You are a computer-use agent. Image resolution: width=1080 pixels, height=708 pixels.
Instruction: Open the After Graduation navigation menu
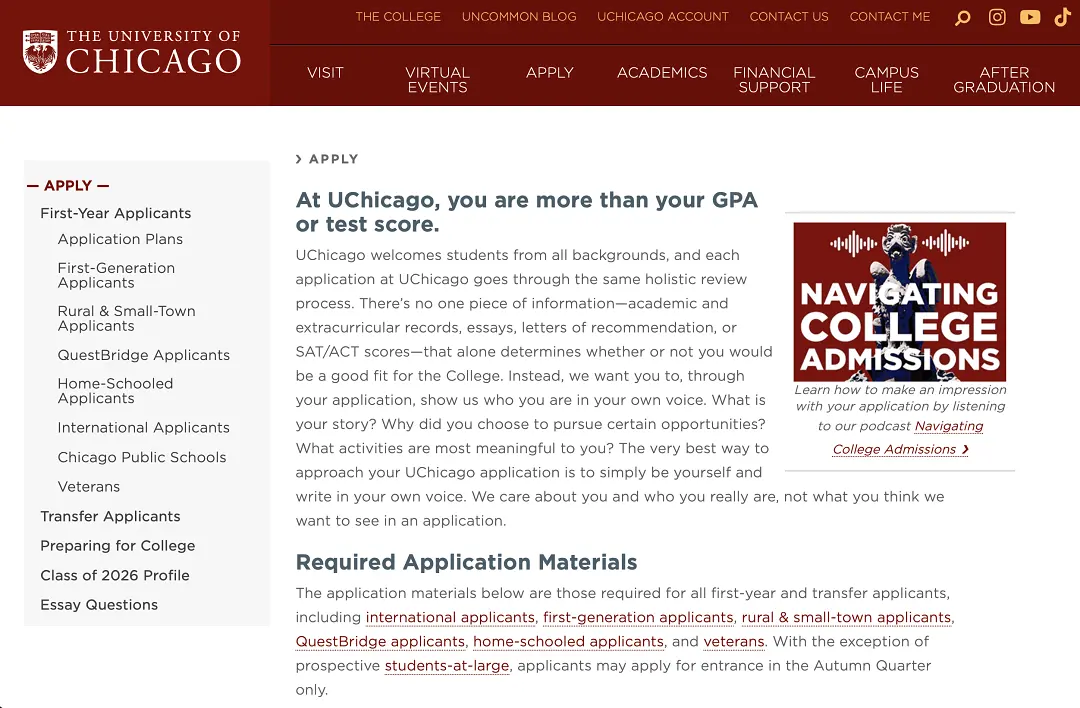1004,80
